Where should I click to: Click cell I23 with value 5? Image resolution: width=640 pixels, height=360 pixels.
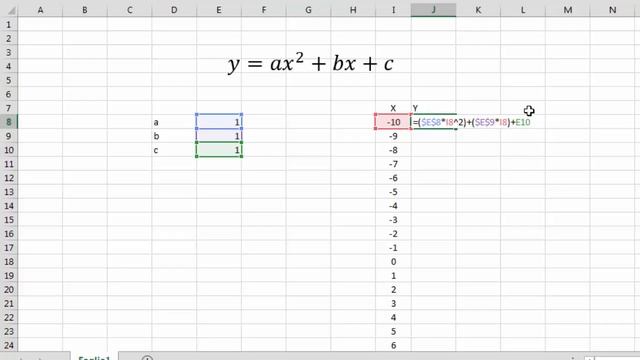point(393,331)
